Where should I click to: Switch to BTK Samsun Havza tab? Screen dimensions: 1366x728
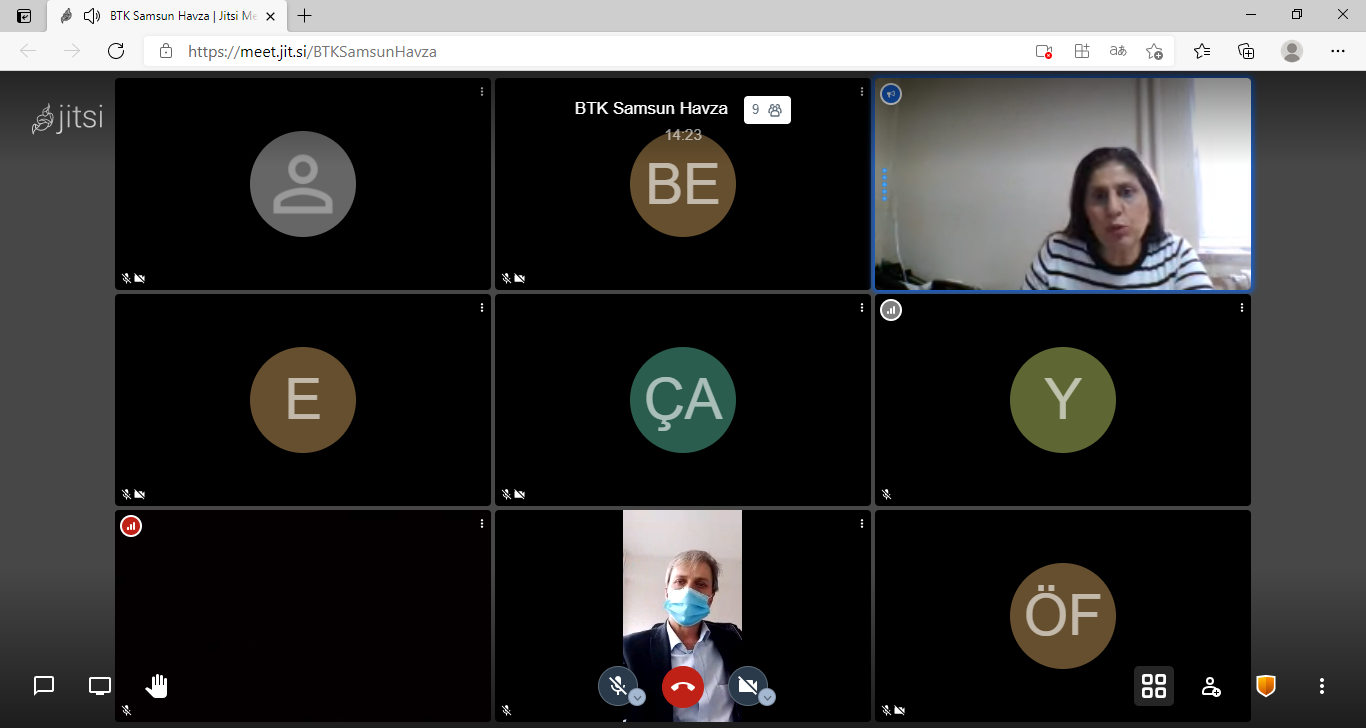(x=167, y=16)
